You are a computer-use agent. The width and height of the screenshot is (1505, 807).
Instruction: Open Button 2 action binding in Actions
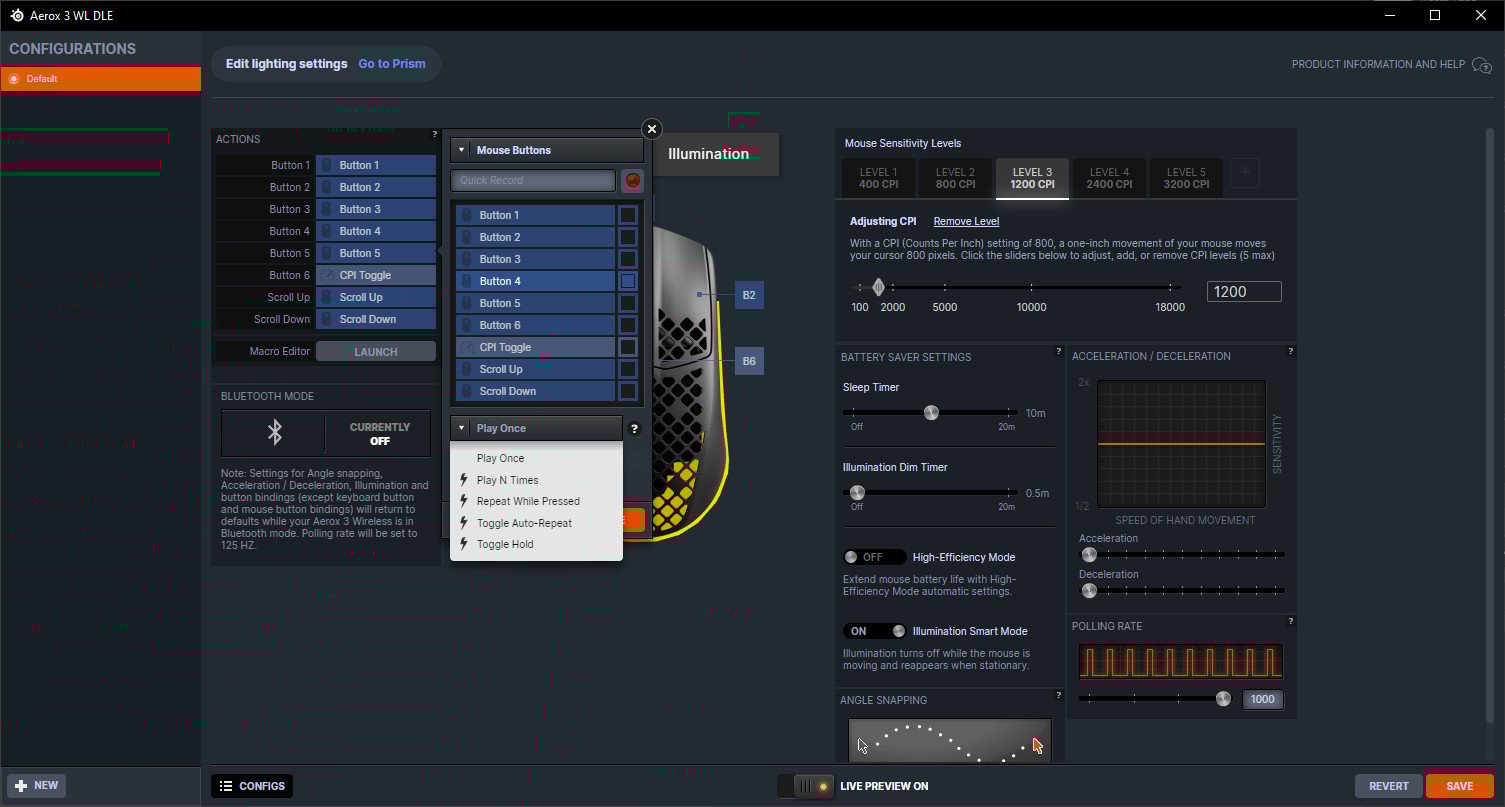coord(376,187)
